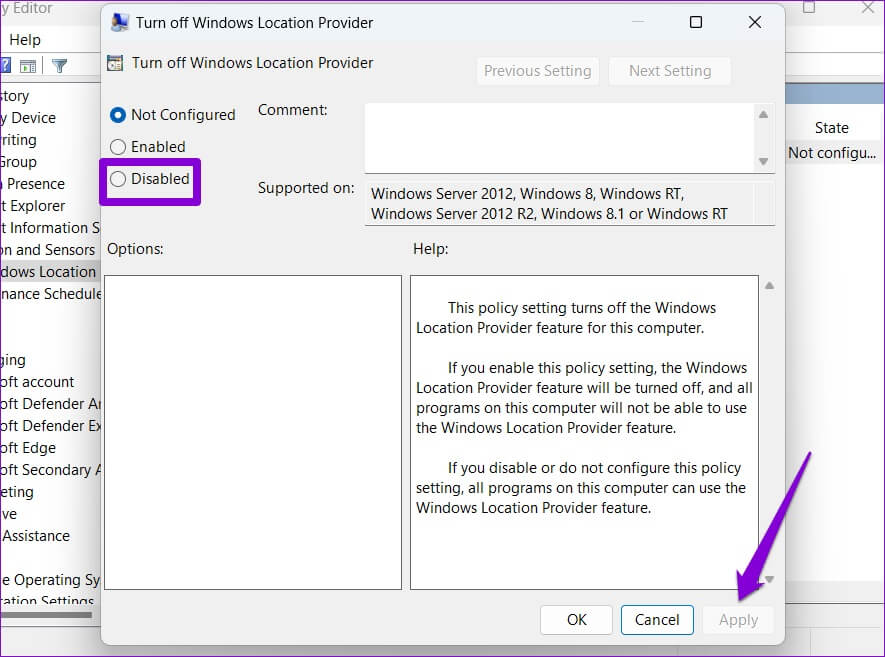The height and width of the screenshot is (657, 885).
Task: Select 'Assistance' item in the tree
Action: pyautogui.click(x=36, y=536)
